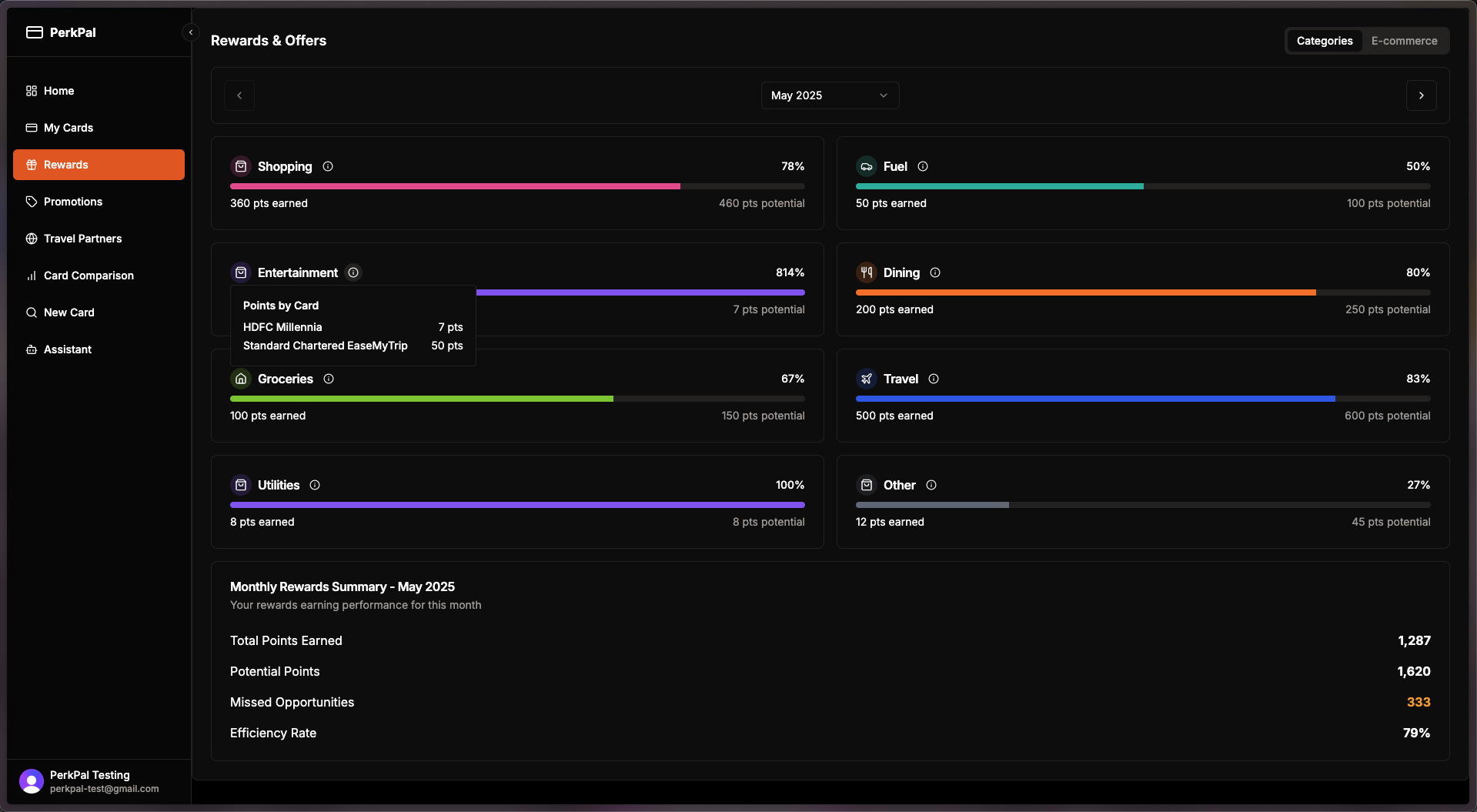Click the Utilities category icon
The width and height of the screenshot is (1477, 812).
coord(241,485)
